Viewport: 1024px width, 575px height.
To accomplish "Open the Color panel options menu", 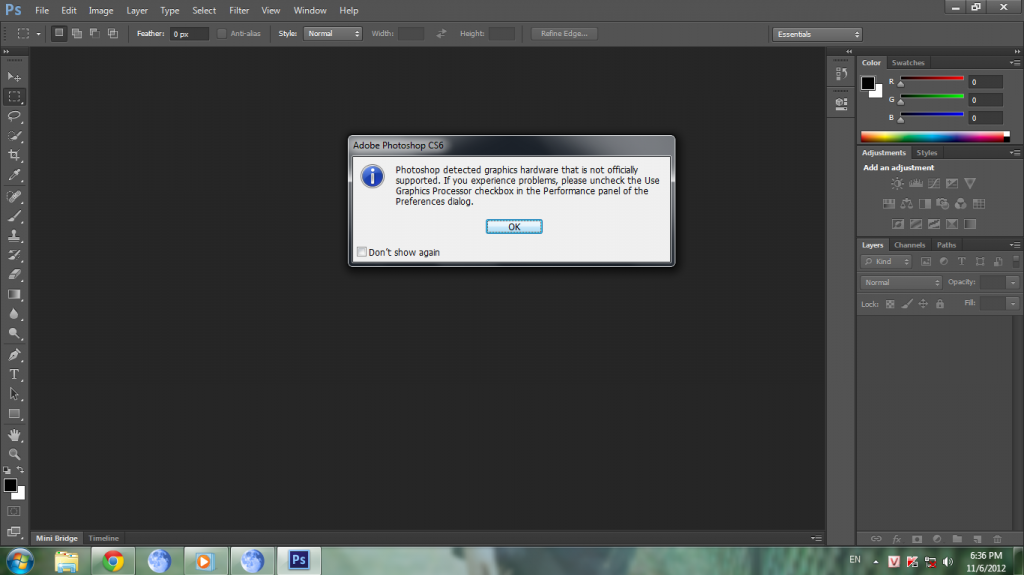I will click(x=1015, y=63).
